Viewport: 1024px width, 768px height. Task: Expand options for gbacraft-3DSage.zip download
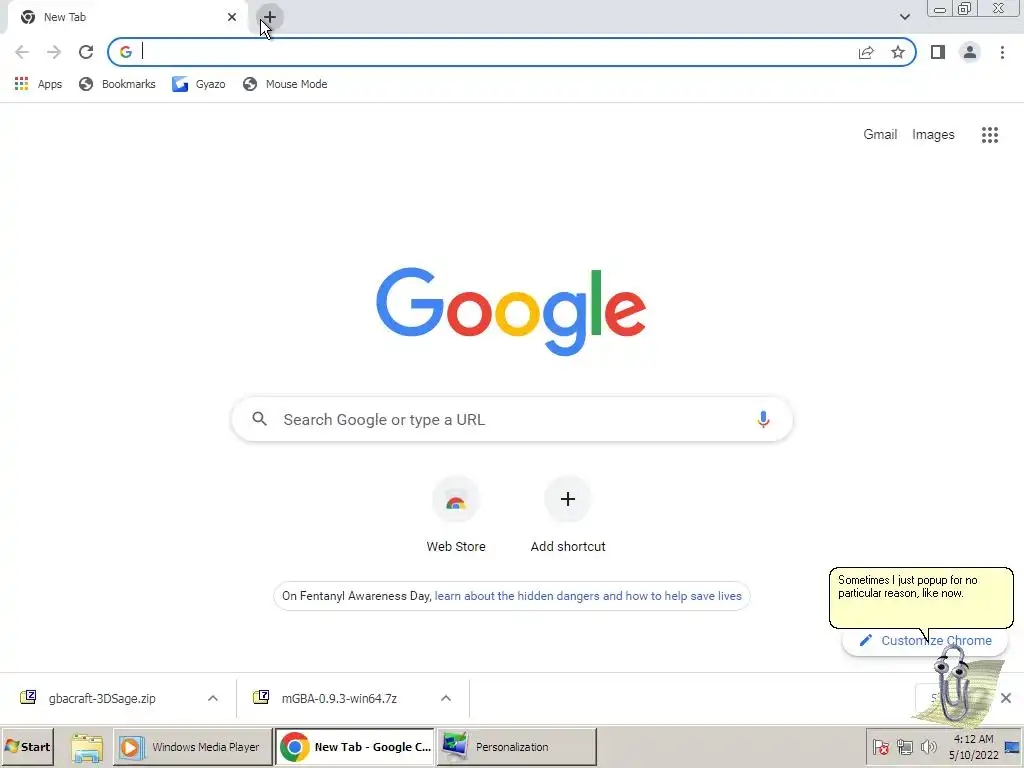[213, 698]
